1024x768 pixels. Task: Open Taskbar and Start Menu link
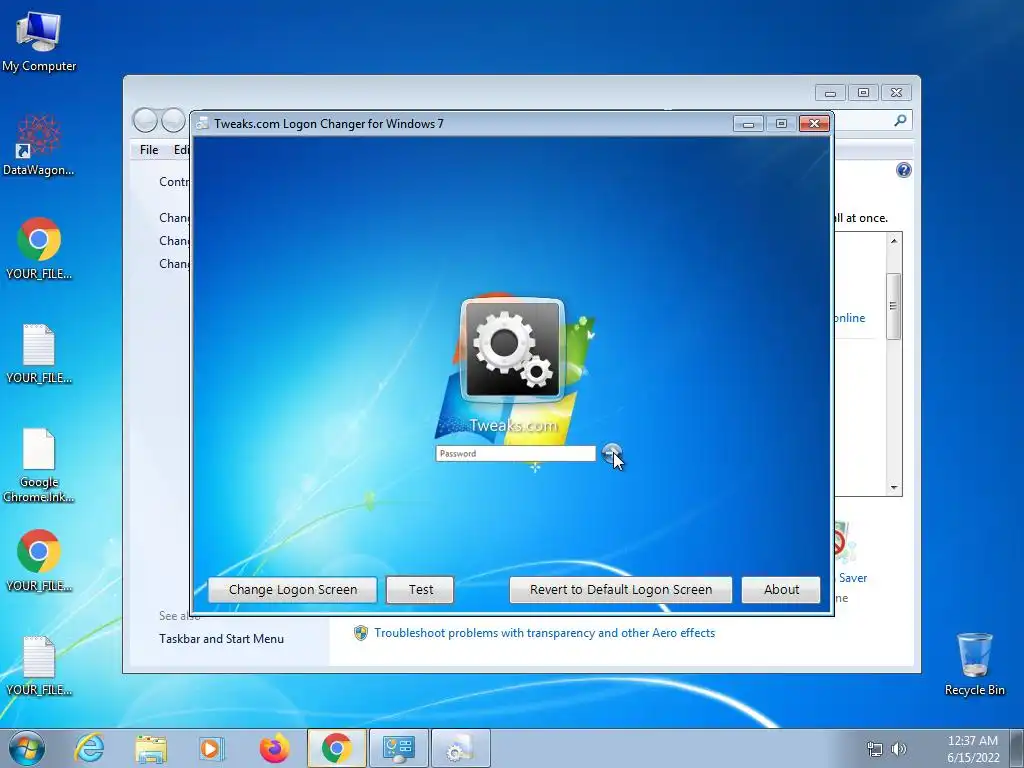pyautogui.click(x=221, y=639)
